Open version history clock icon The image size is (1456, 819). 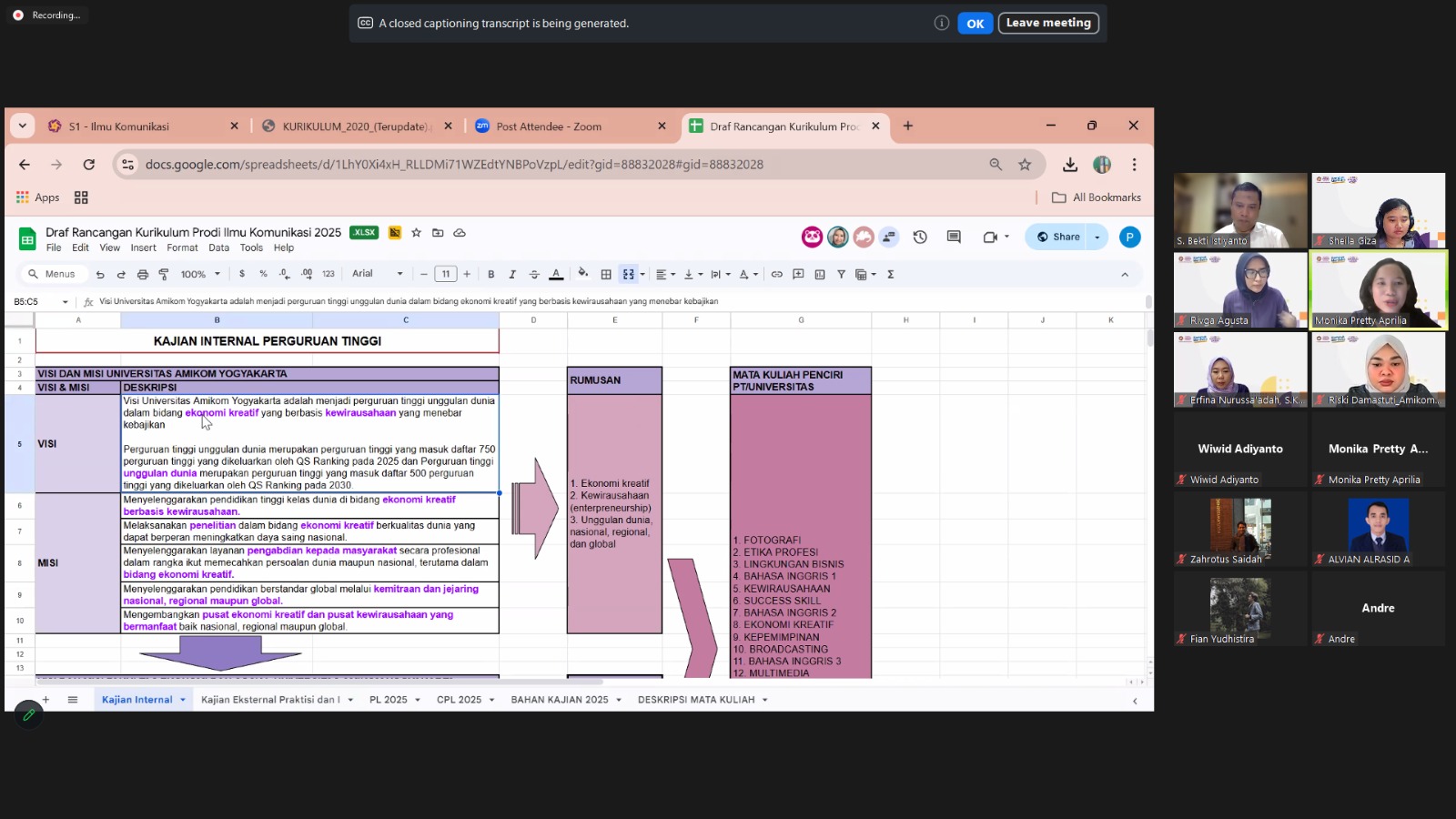[920, 237]
